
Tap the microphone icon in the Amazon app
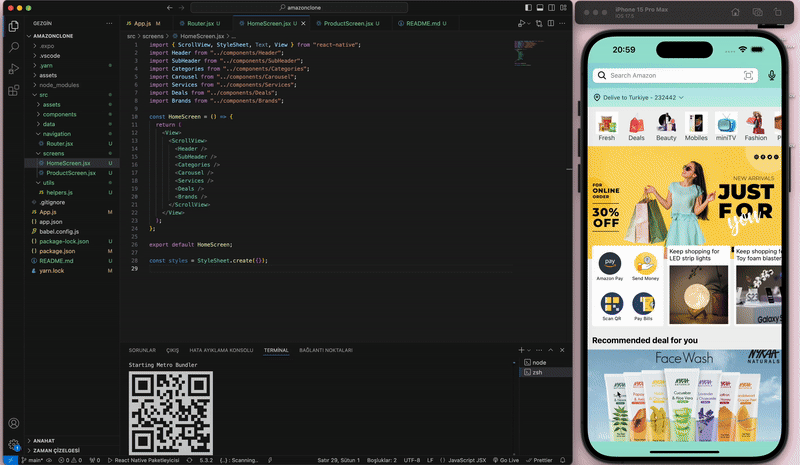[772, 76]
